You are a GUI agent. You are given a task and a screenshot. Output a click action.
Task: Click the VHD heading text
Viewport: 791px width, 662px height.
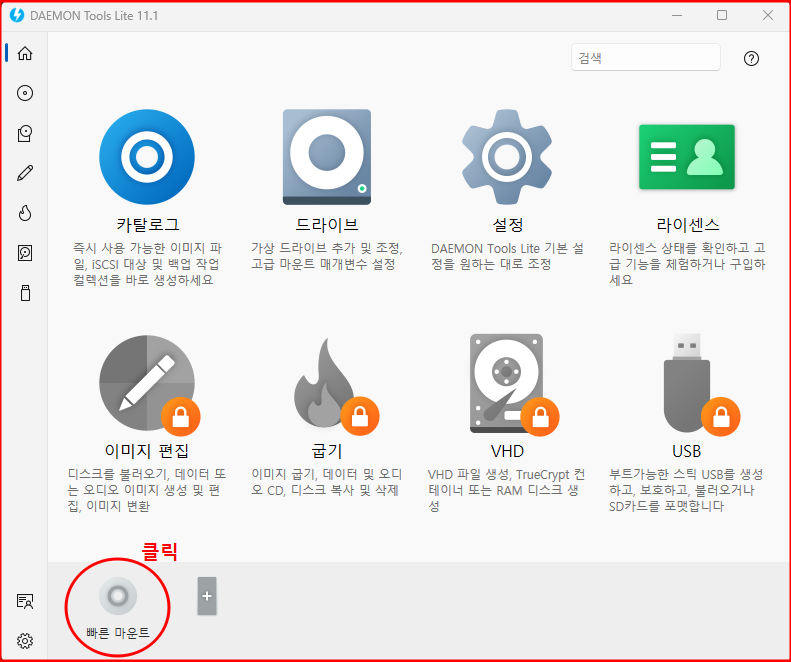point(507,451)
